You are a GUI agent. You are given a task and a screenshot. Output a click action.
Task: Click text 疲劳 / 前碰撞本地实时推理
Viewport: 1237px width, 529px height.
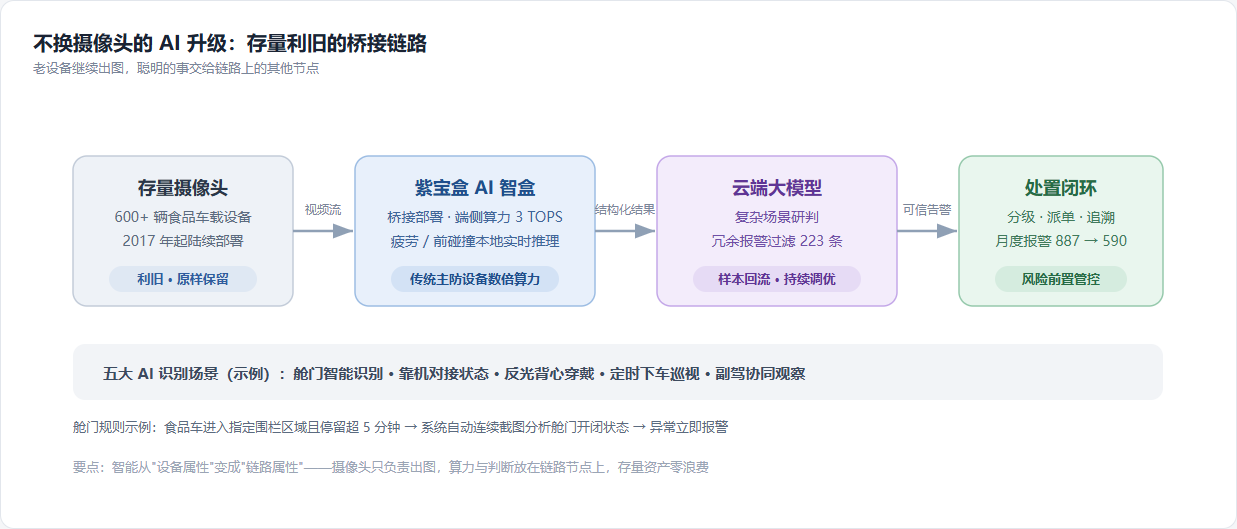(x=475, y=240)
